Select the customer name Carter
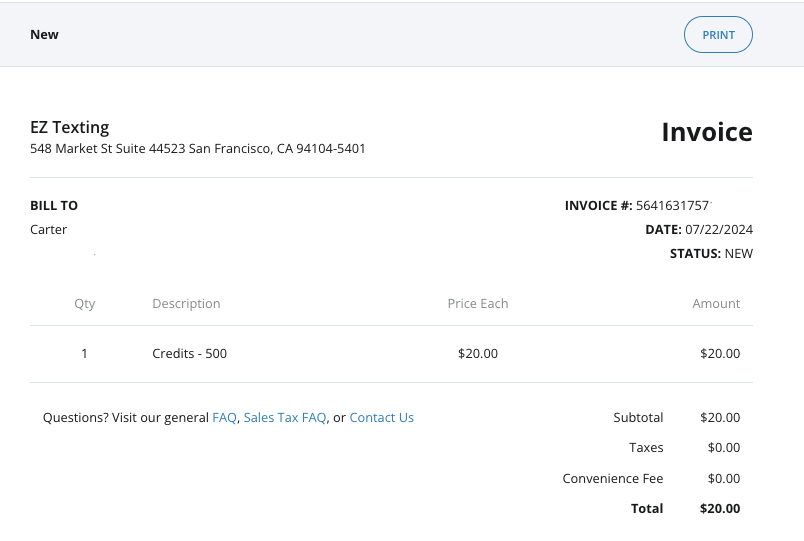The height and width of the screenshot is (541, 804). click(48, 230)
